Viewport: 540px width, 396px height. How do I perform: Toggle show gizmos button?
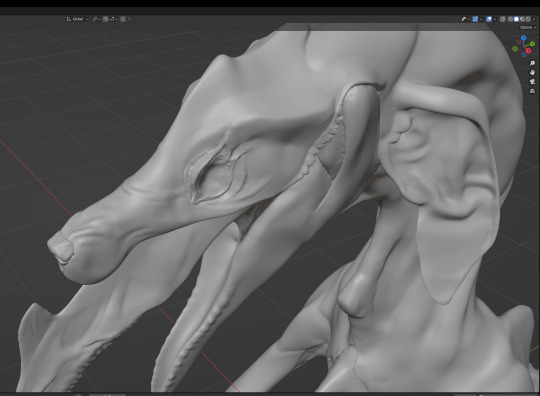(x=475, y=19)
